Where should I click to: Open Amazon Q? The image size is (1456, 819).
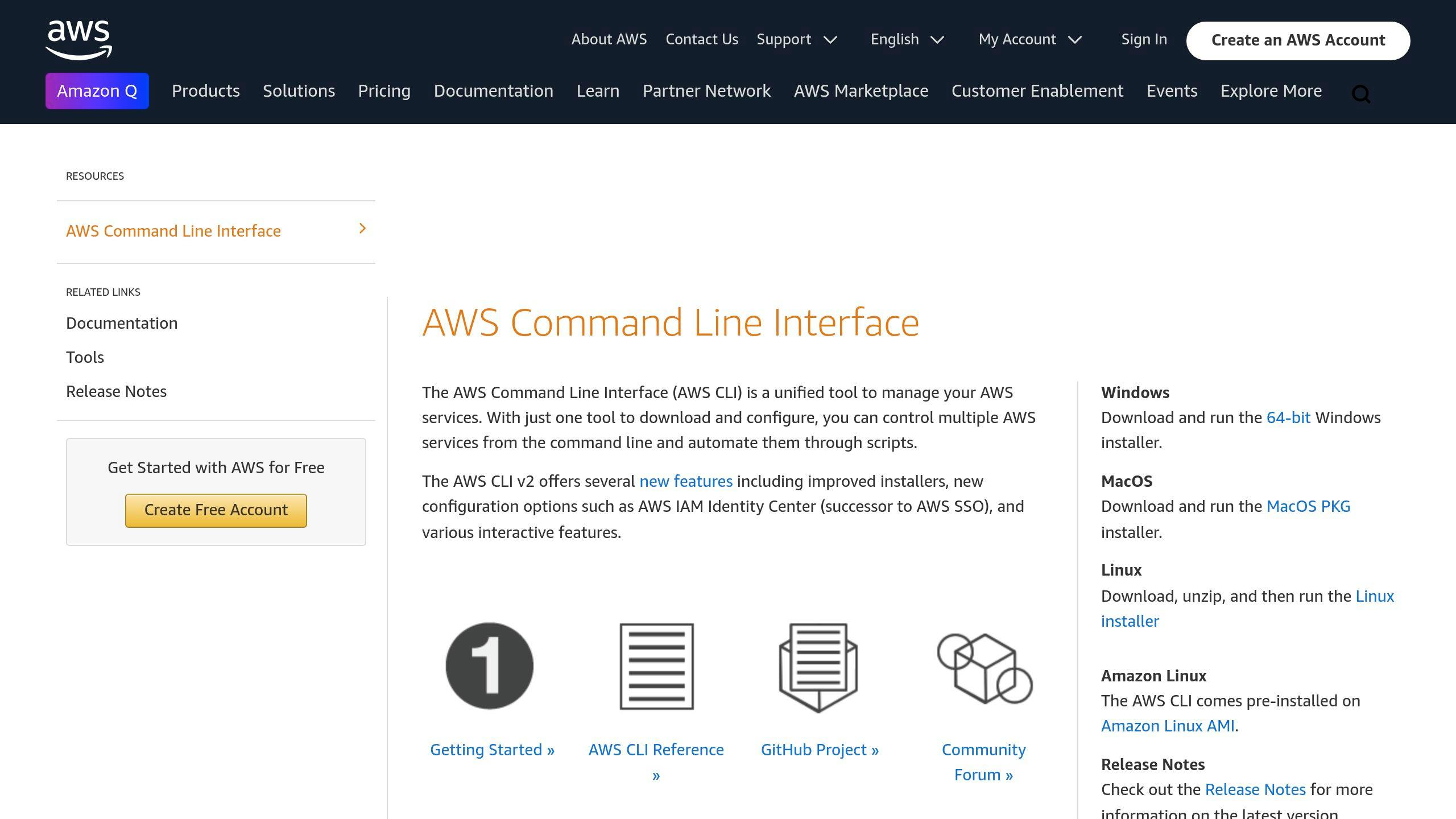97,91
